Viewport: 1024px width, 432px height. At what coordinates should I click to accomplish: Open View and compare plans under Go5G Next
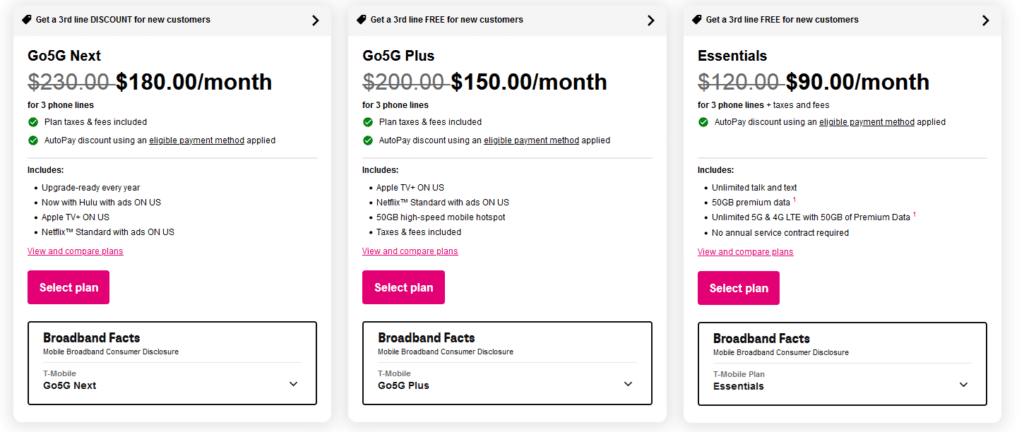(x=75, y=251)
